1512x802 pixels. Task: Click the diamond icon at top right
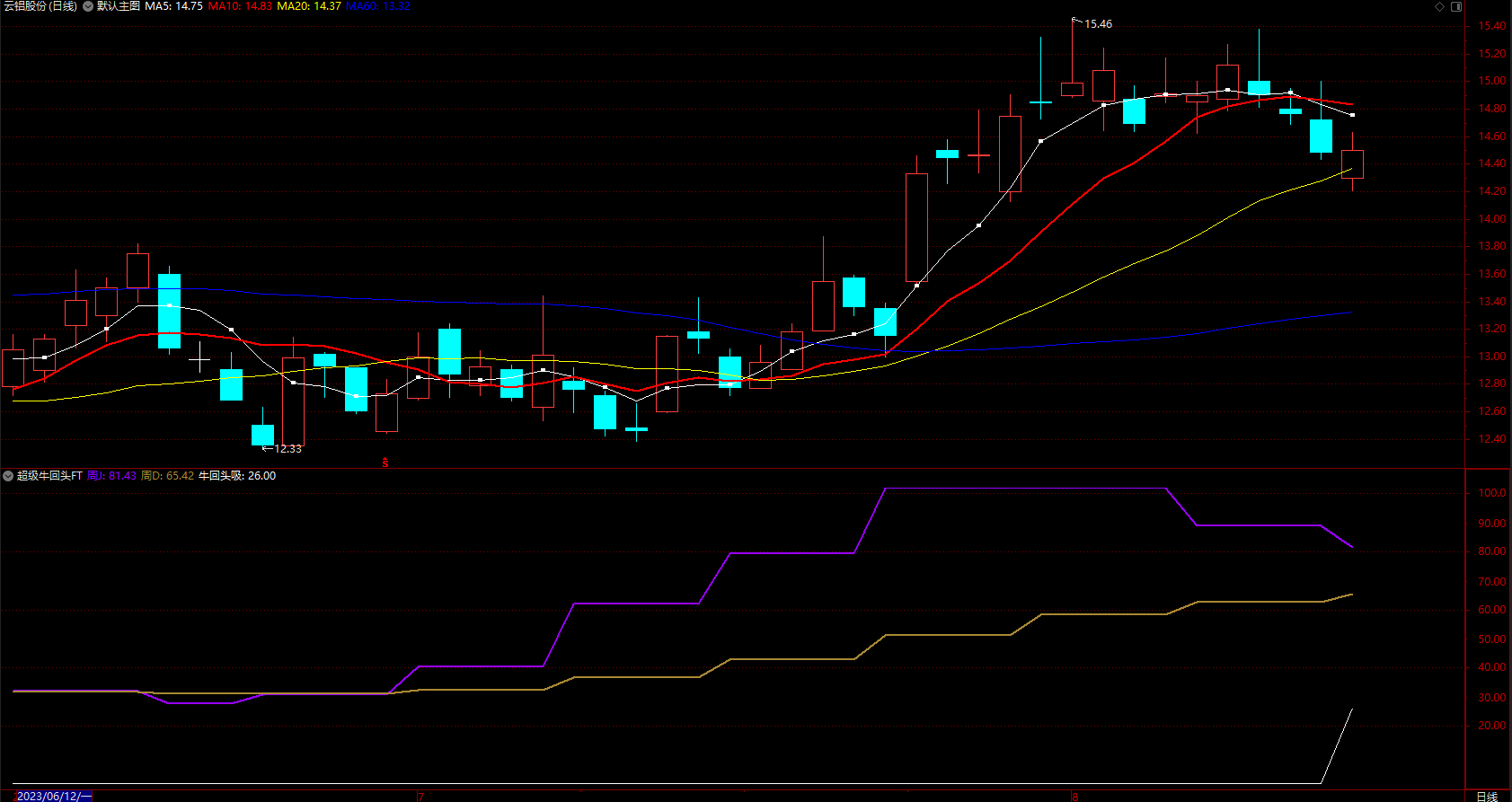[1439, 6]
